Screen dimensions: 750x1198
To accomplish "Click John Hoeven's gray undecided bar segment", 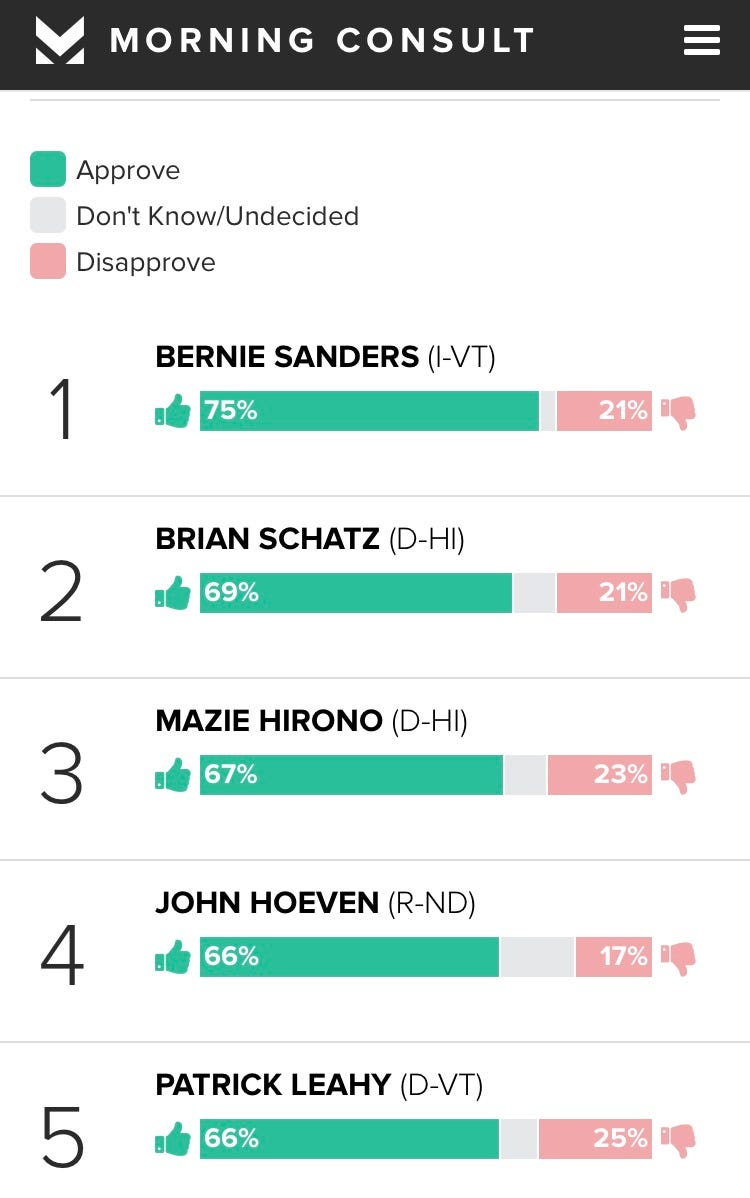I will [x=537, y=957].
